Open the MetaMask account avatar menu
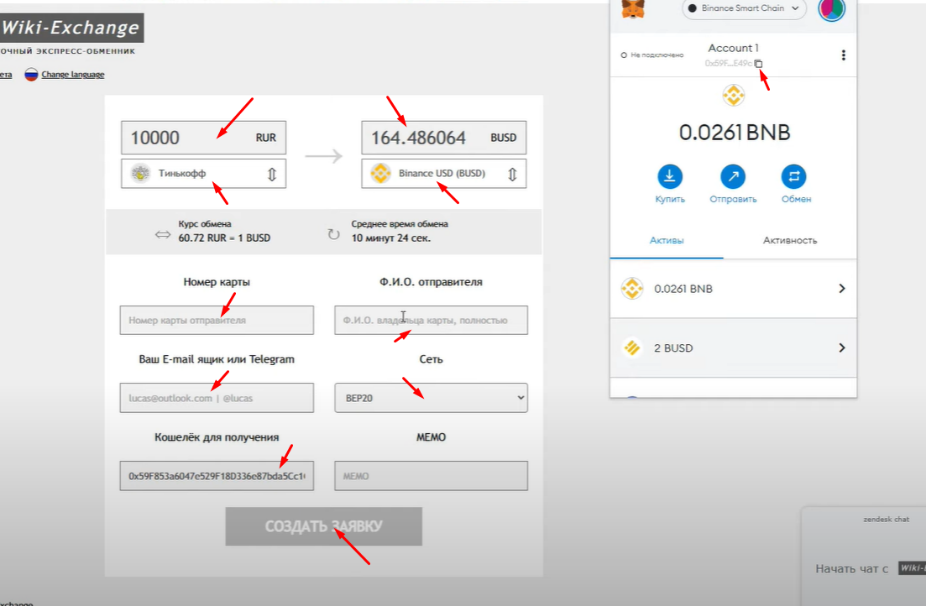 pyautogui.click(x=832, y=9)
